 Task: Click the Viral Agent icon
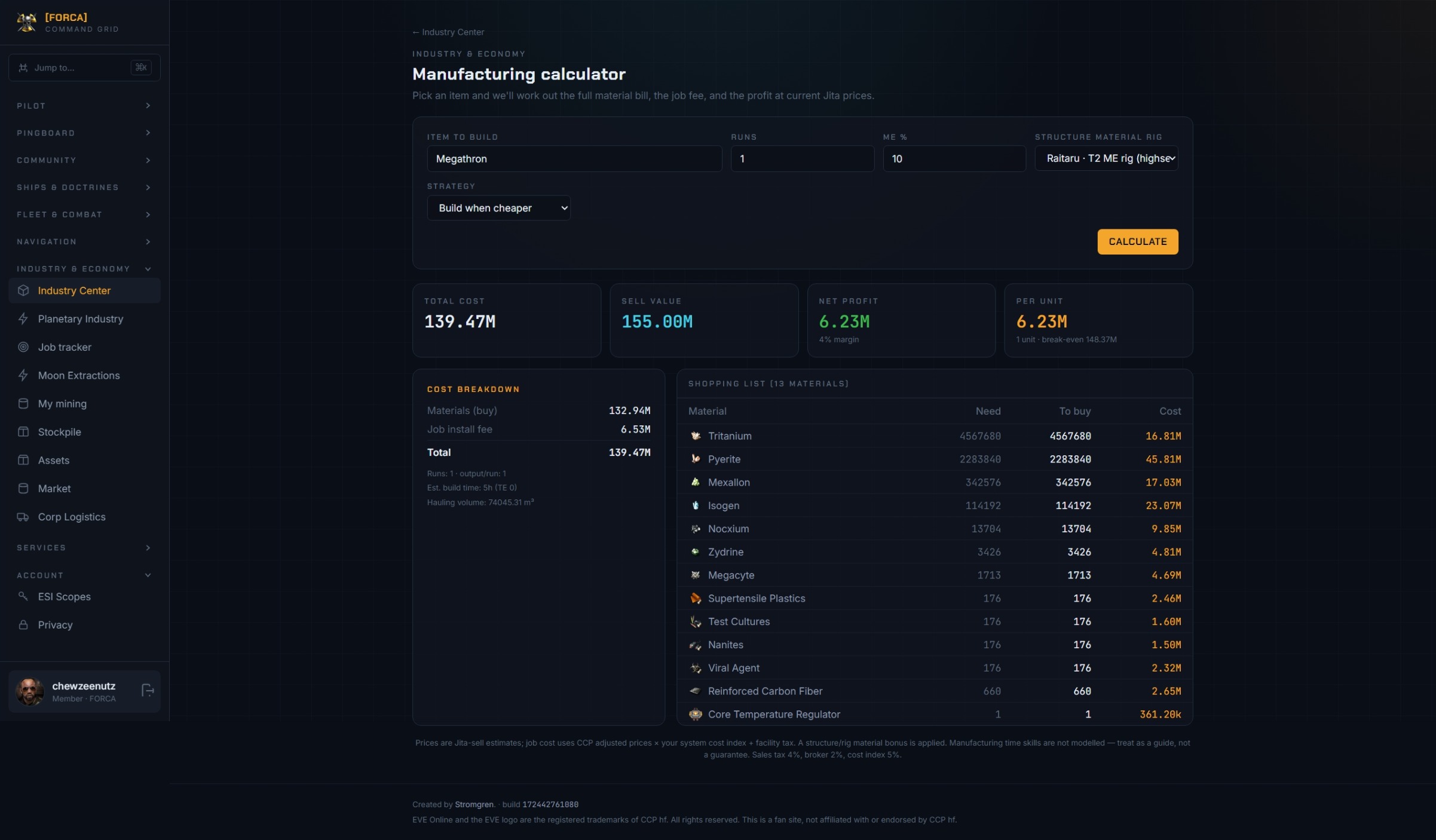[696, 668]
